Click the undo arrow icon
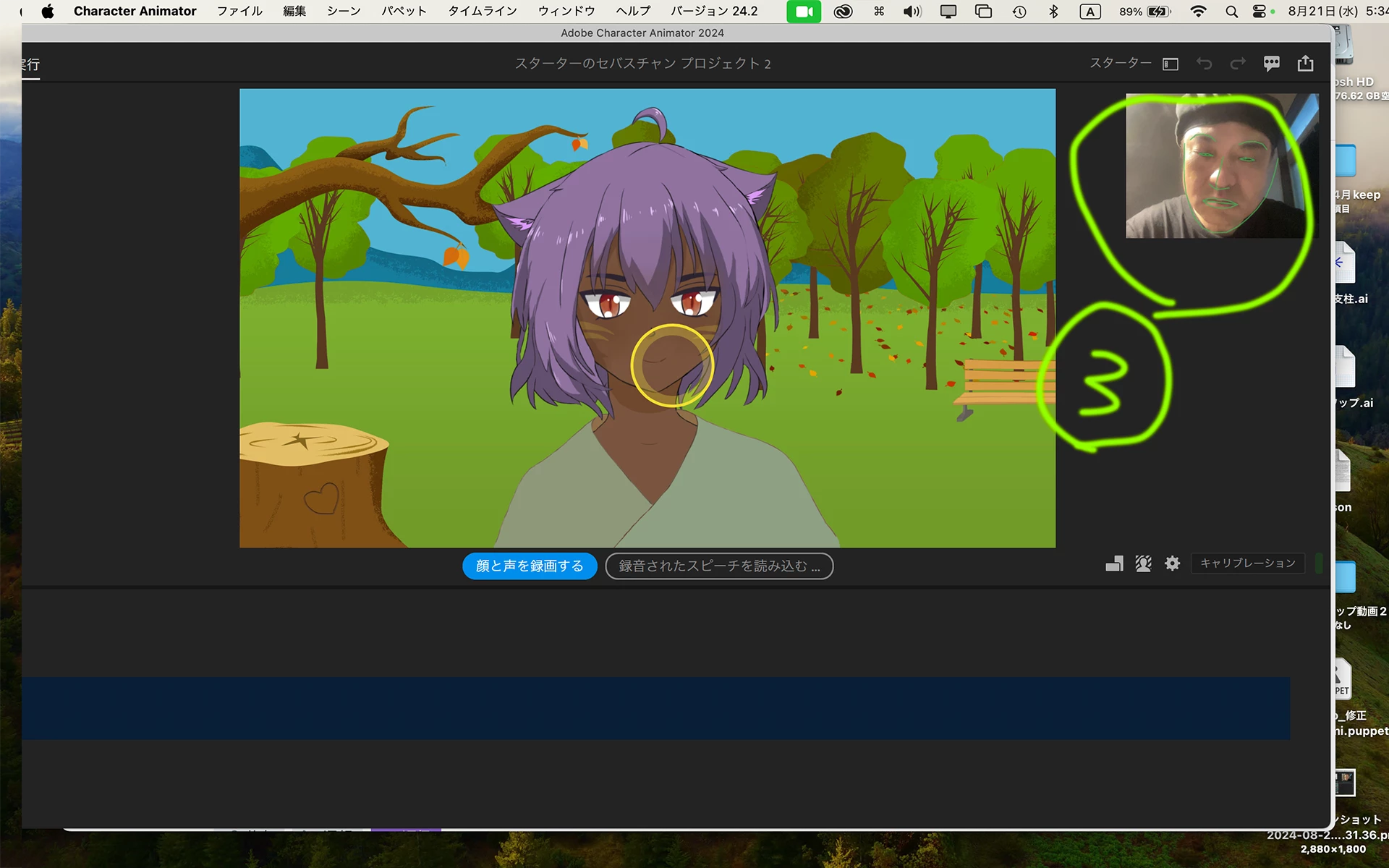The height and width of the screenshot is (868, 1389). click(x=1204, y=64)
